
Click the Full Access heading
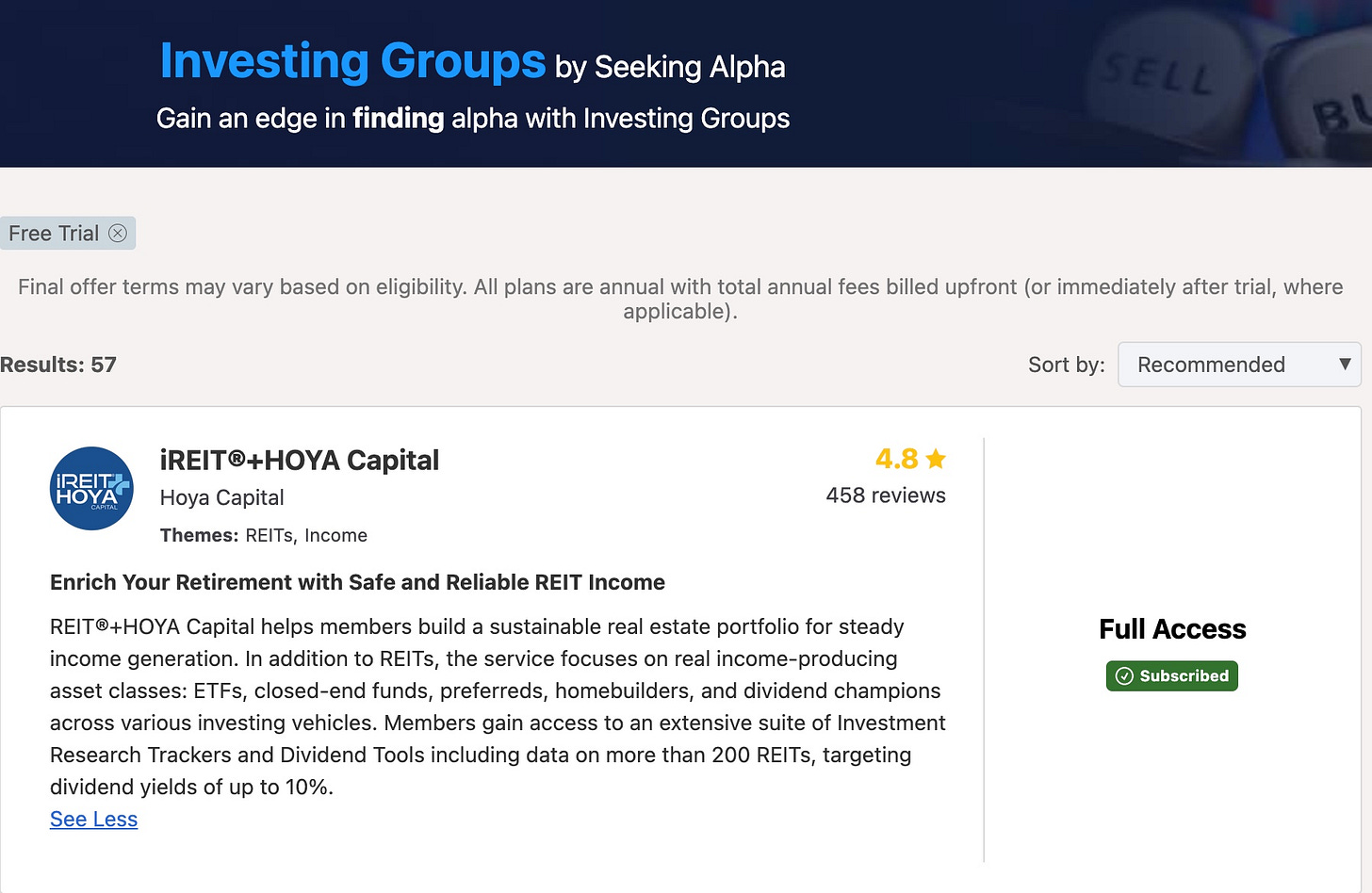coord(1172,629)
